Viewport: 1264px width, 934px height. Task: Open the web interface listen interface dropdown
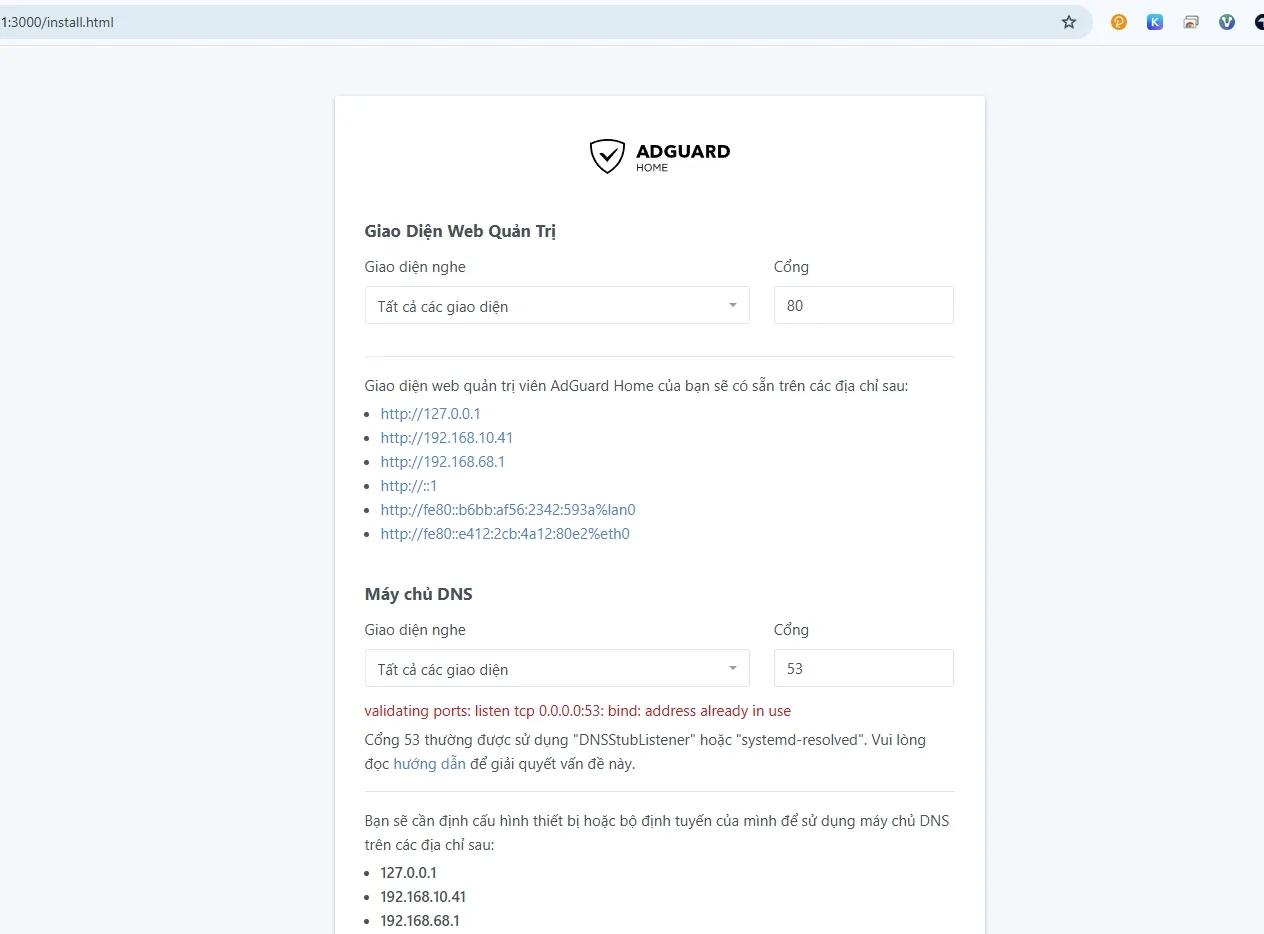point(557,305)
